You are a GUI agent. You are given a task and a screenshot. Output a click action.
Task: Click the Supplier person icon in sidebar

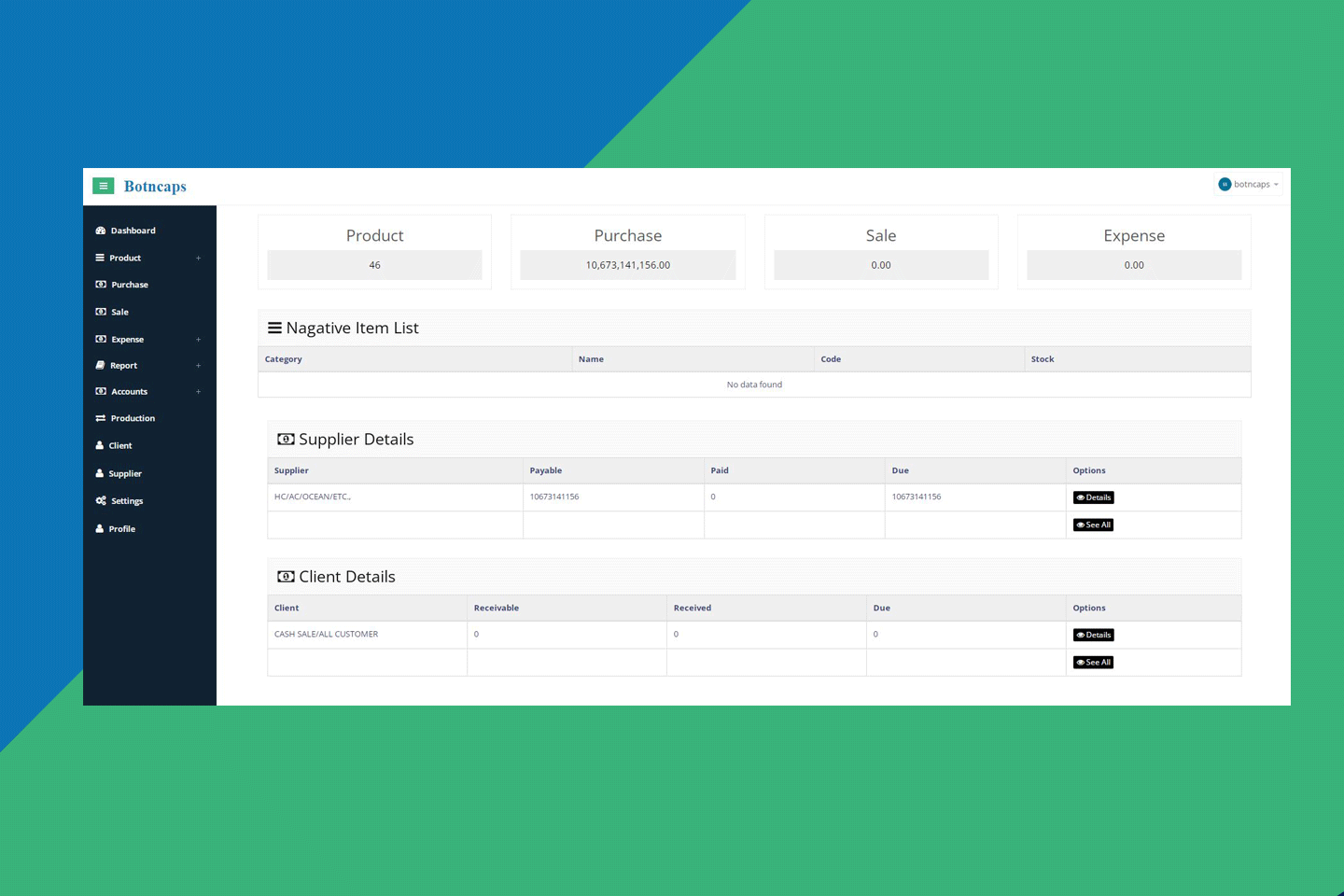click(100, 474)
